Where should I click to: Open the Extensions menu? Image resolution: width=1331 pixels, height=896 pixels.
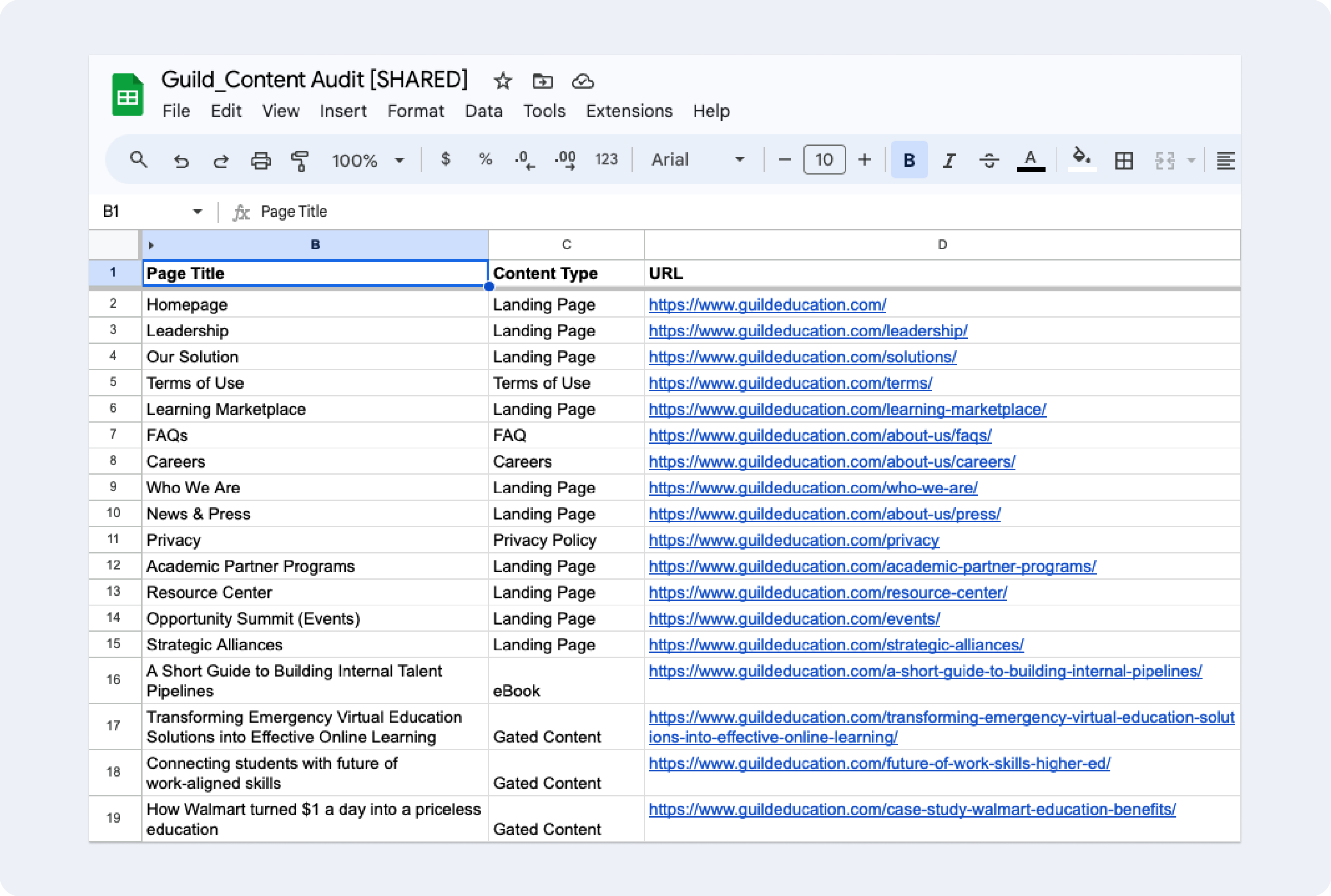click(x=629, y=111)
